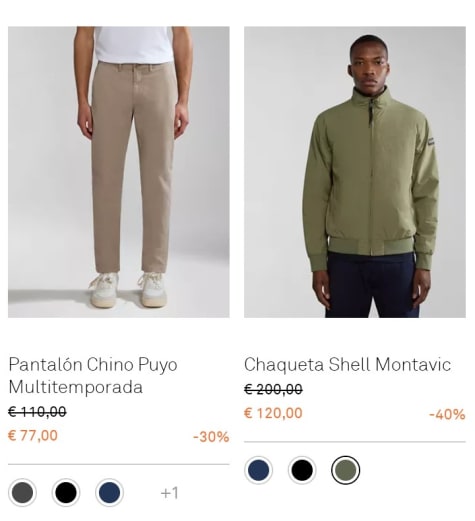Click the crossed-out € 200,00 price
Viewport: 475px width, 521px height.
[273, 389]
